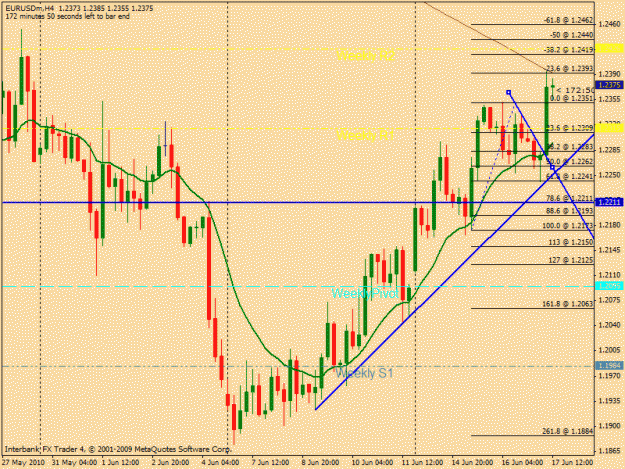
Task: Click the Fibonacci label '161.8 @ 1.2063'
Action: 568,304
